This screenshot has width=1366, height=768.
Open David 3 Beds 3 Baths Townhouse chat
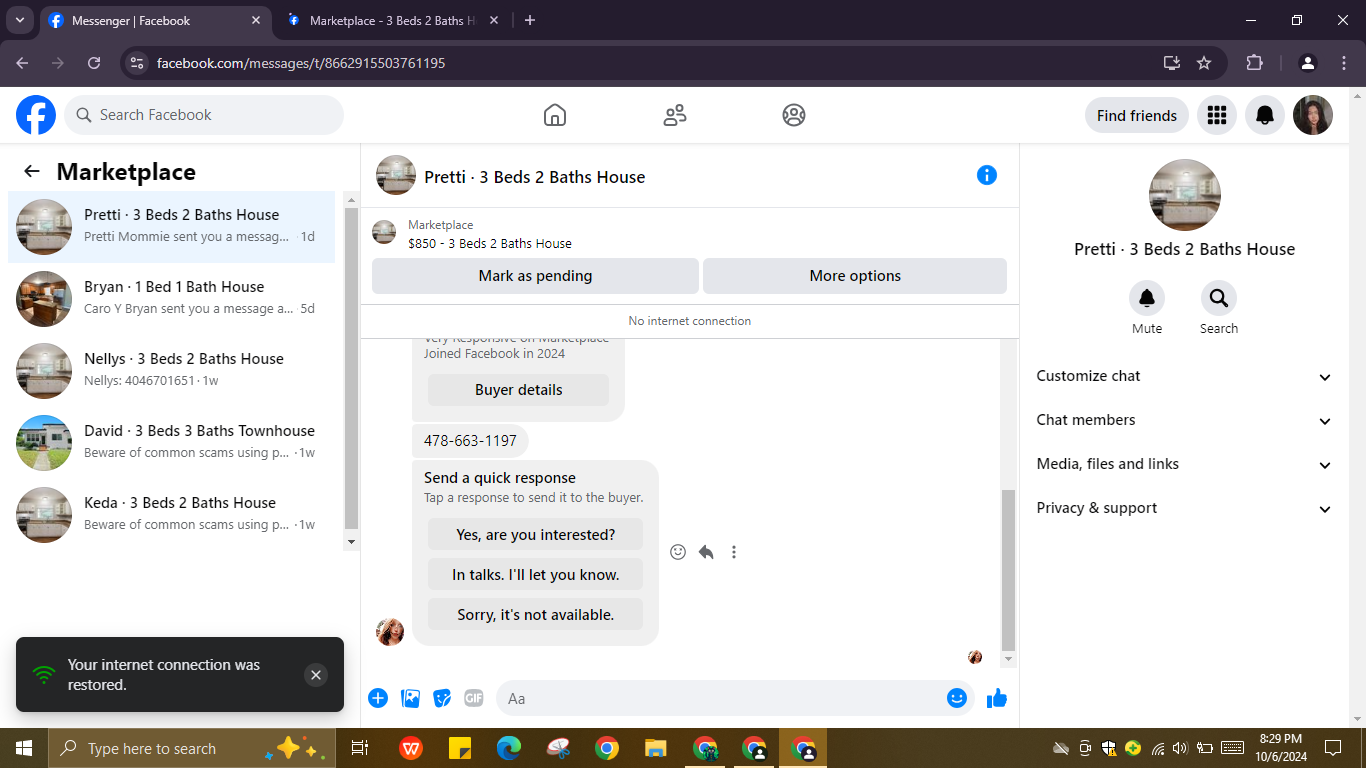coord(172,443)
